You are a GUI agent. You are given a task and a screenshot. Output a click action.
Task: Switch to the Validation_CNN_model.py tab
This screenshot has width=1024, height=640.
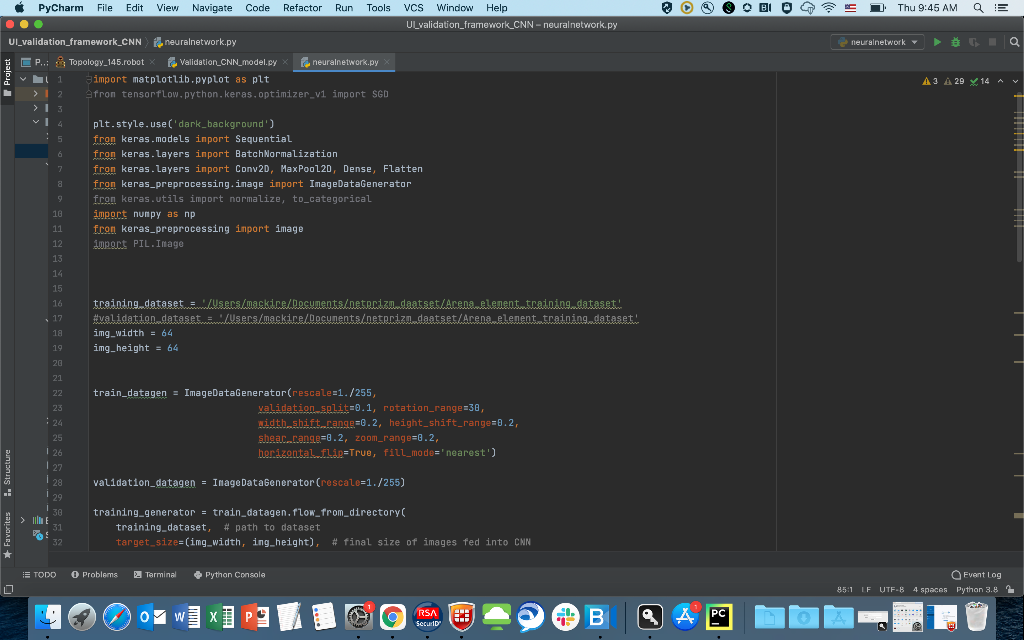[228, 62]
